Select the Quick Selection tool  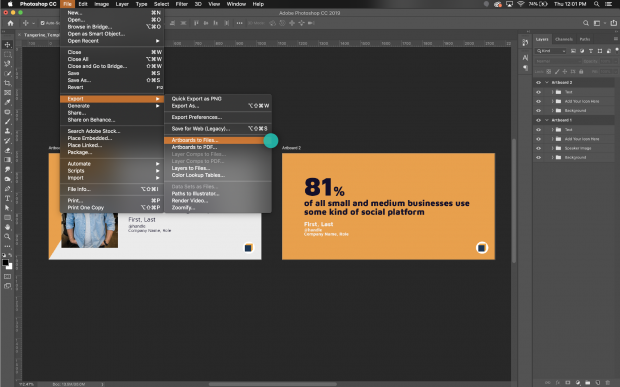8,74
